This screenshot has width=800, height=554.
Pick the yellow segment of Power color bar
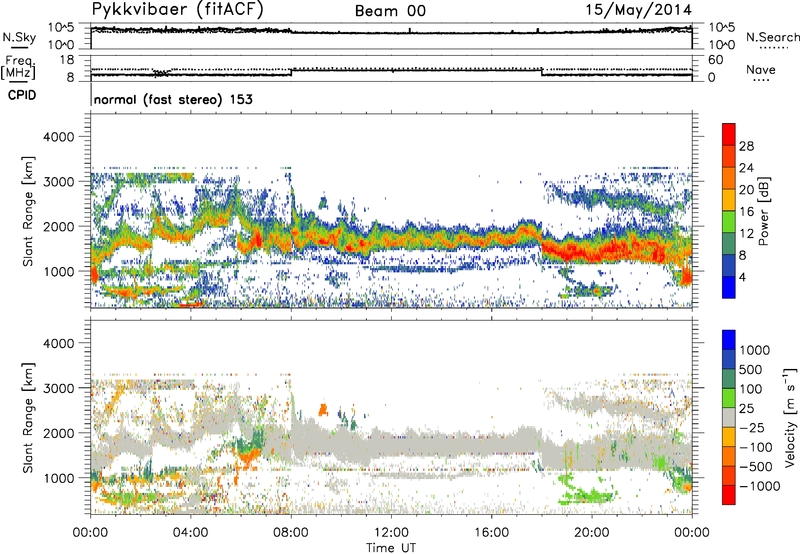(729, 200)
